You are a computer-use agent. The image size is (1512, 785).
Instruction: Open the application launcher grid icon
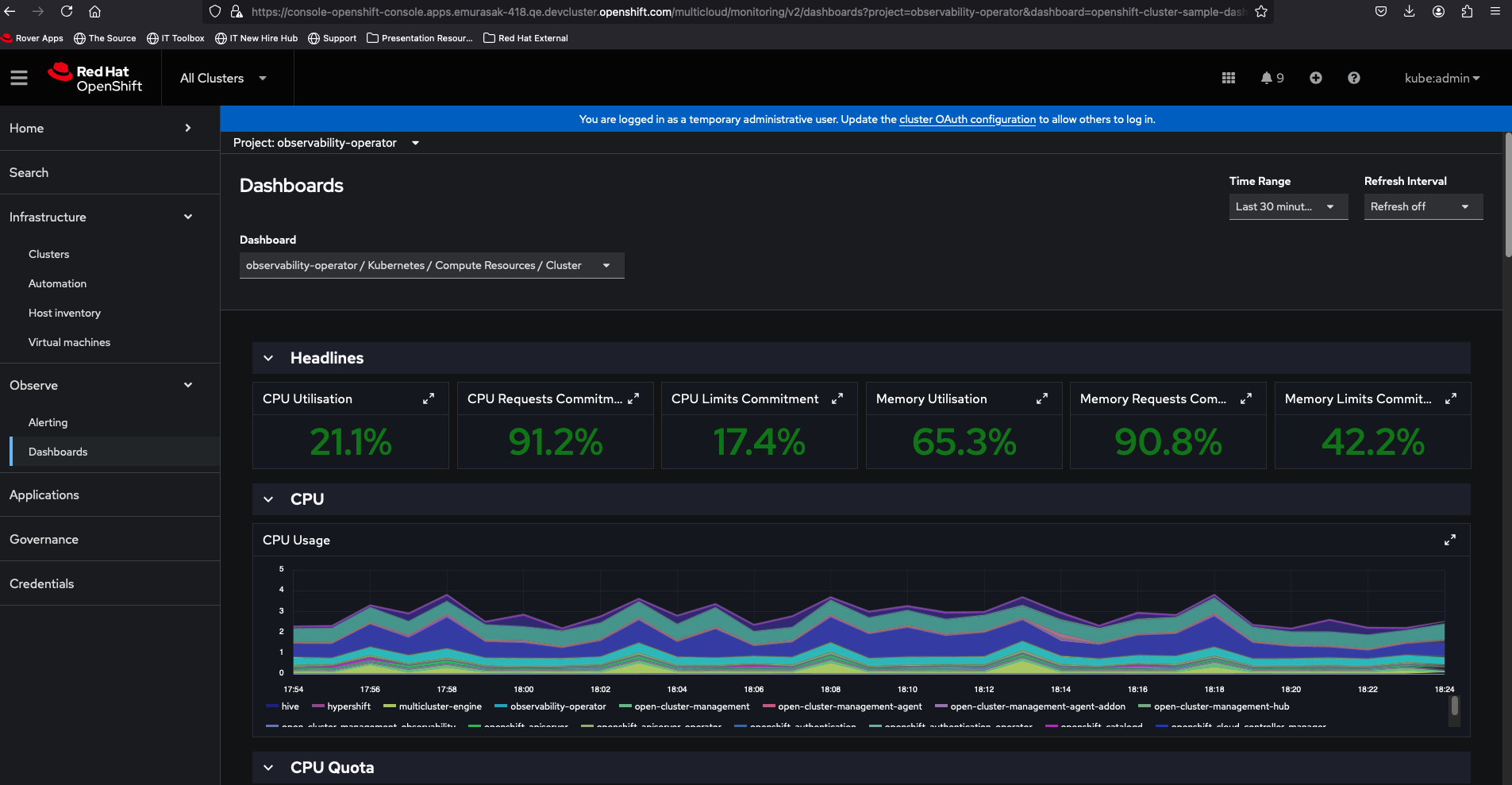(x=1228, y=78)
